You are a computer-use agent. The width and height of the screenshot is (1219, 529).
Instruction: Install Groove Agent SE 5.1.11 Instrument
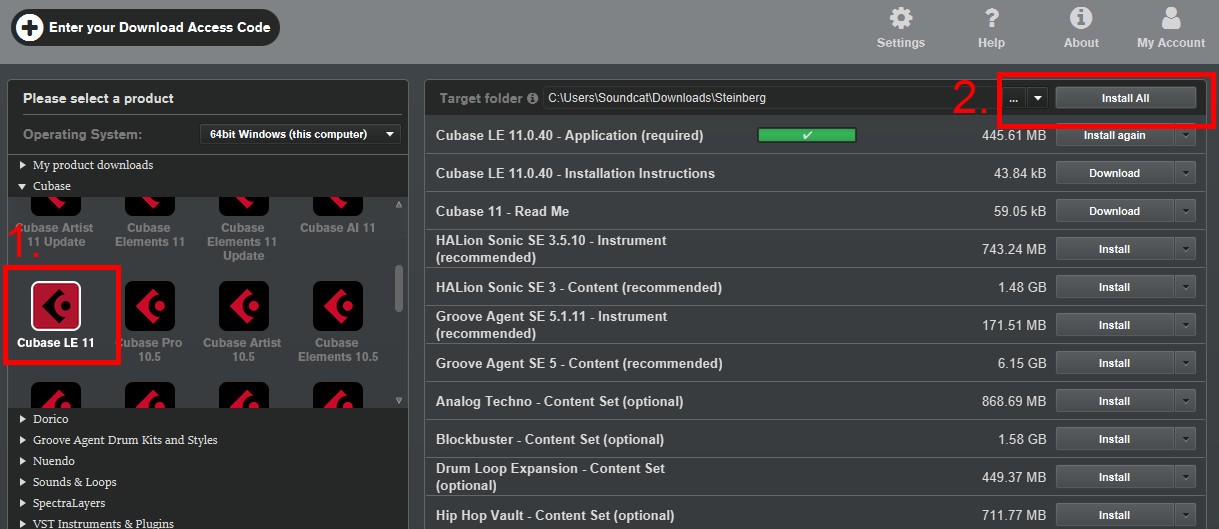click(1114, 325)
